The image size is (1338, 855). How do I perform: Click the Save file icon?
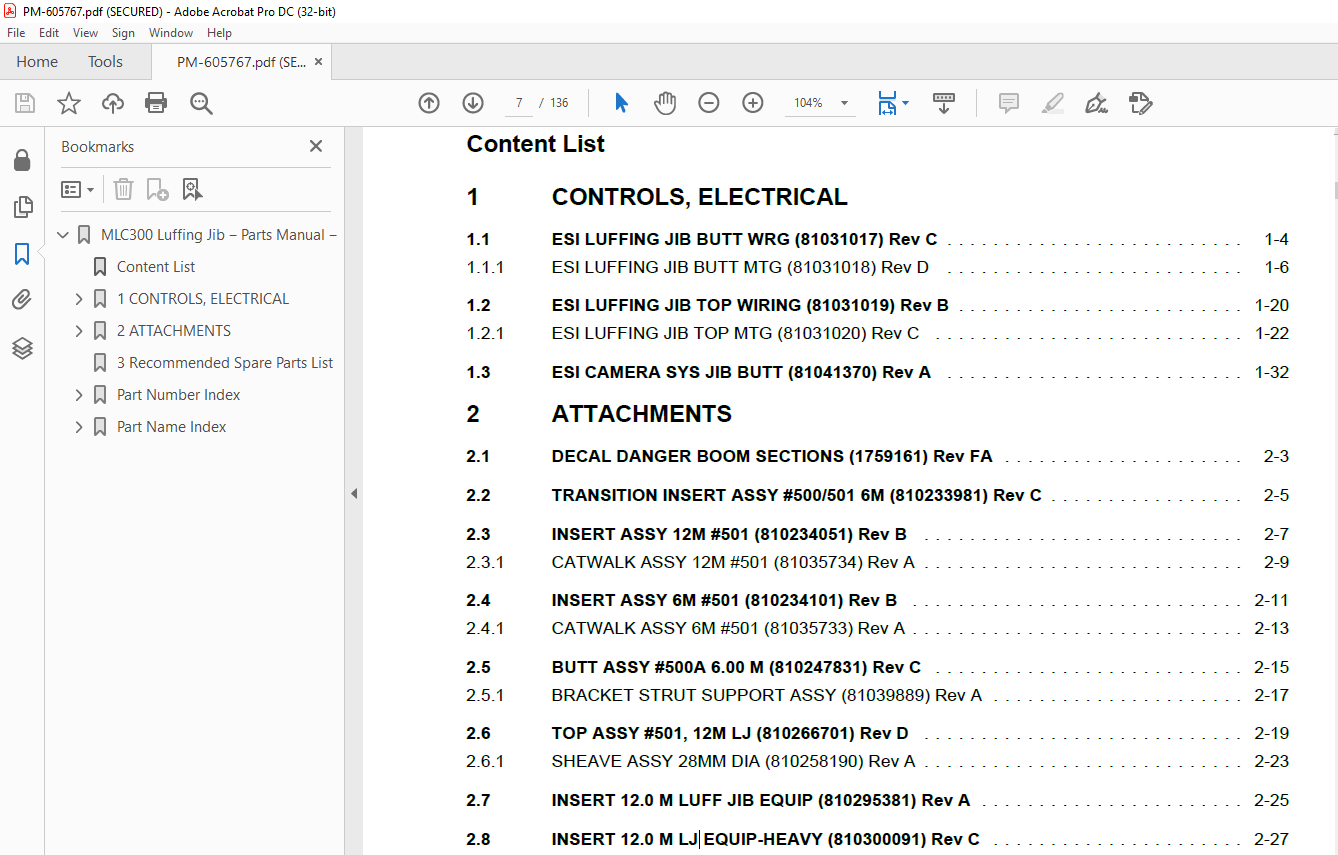[x=25, y=103]
